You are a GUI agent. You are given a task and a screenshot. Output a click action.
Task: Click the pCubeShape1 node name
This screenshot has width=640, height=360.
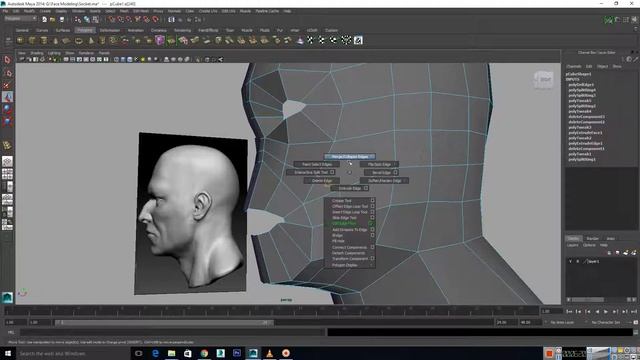coord(578,74)
